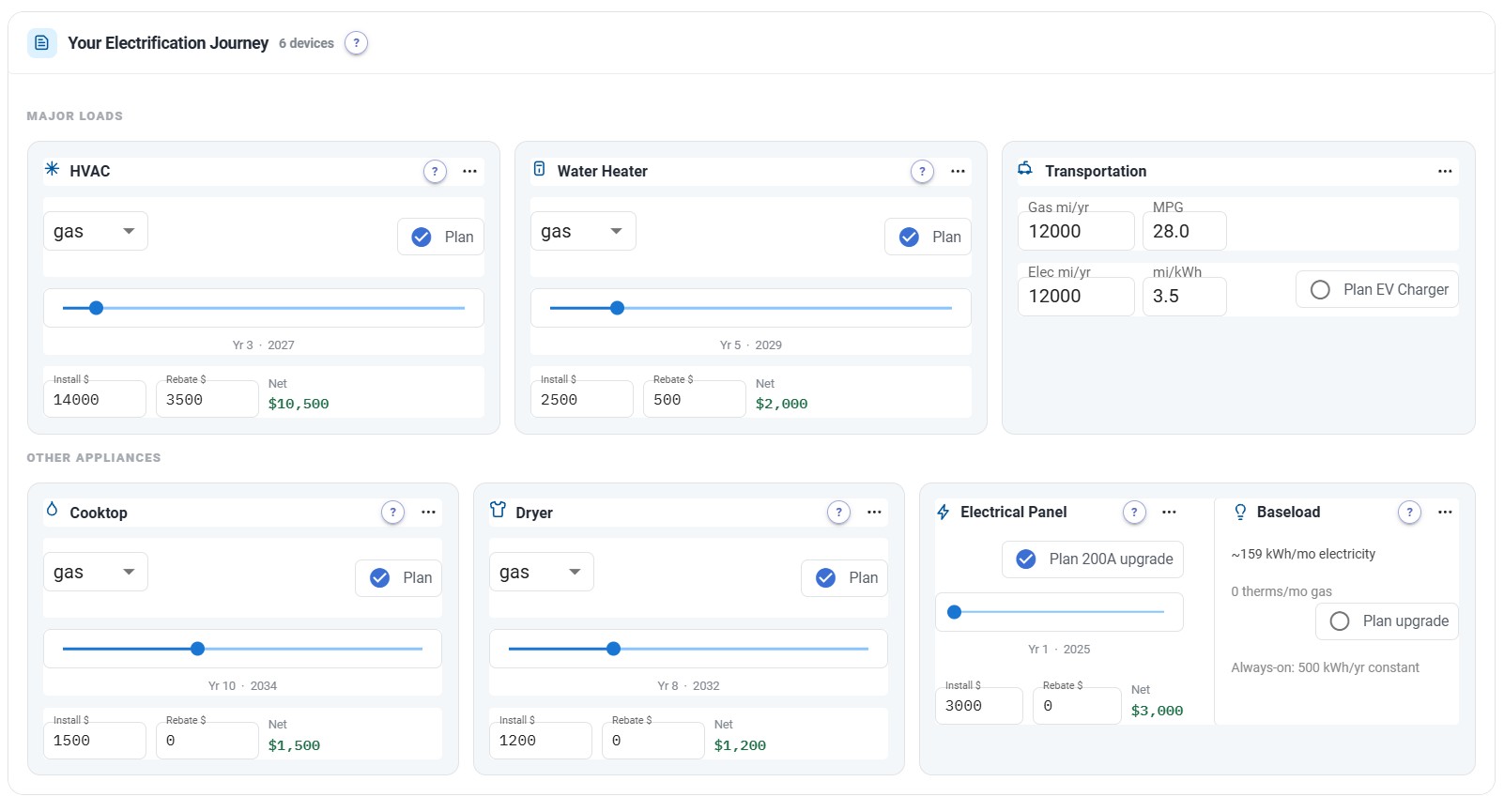Click the Cooktop Rebate $ field
Image resolution: width=1504 pixels, height=812 pixels.
(x=207, y=741)
